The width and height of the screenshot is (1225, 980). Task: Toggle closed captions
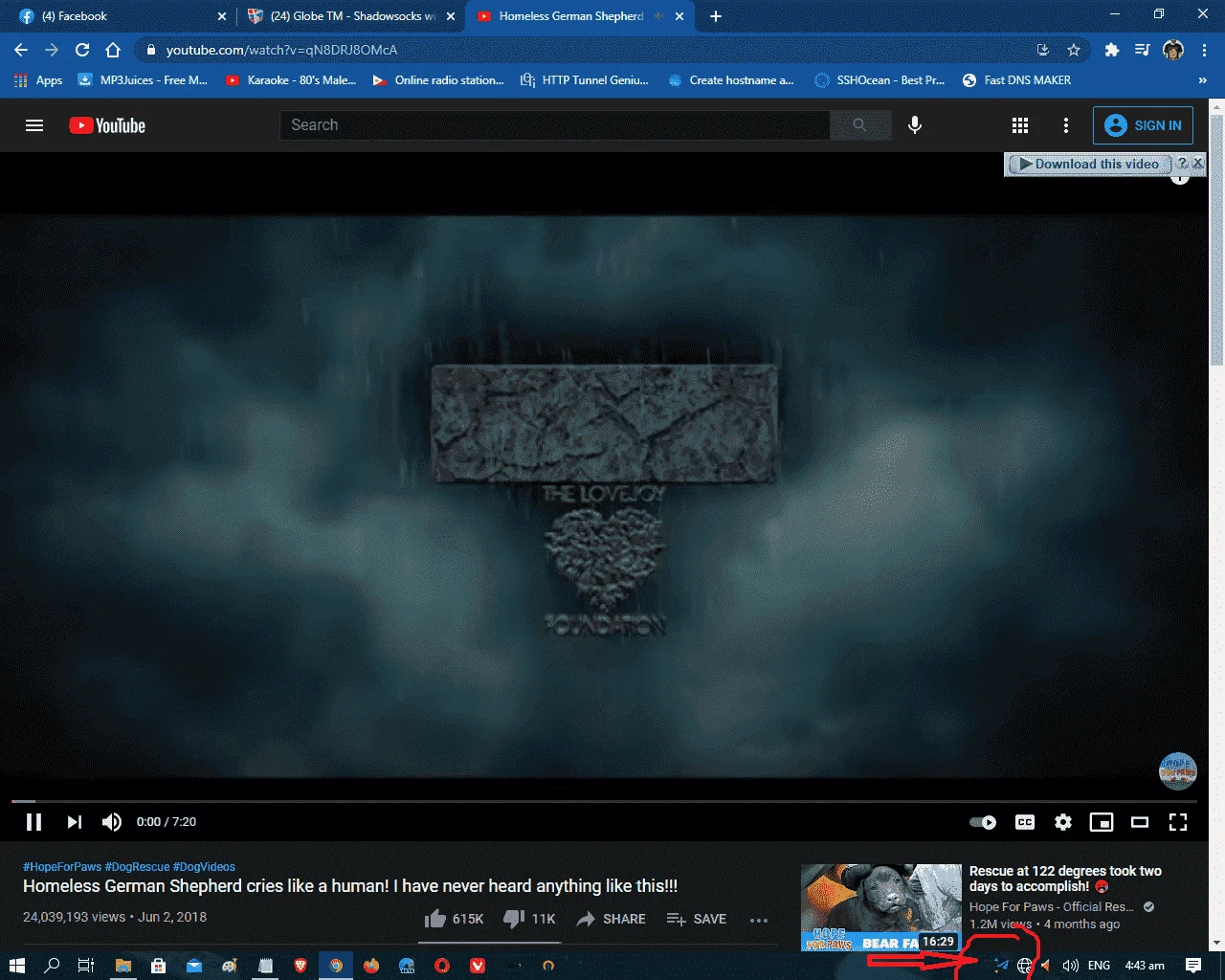pyautogui.click(x=1025, y=822)
